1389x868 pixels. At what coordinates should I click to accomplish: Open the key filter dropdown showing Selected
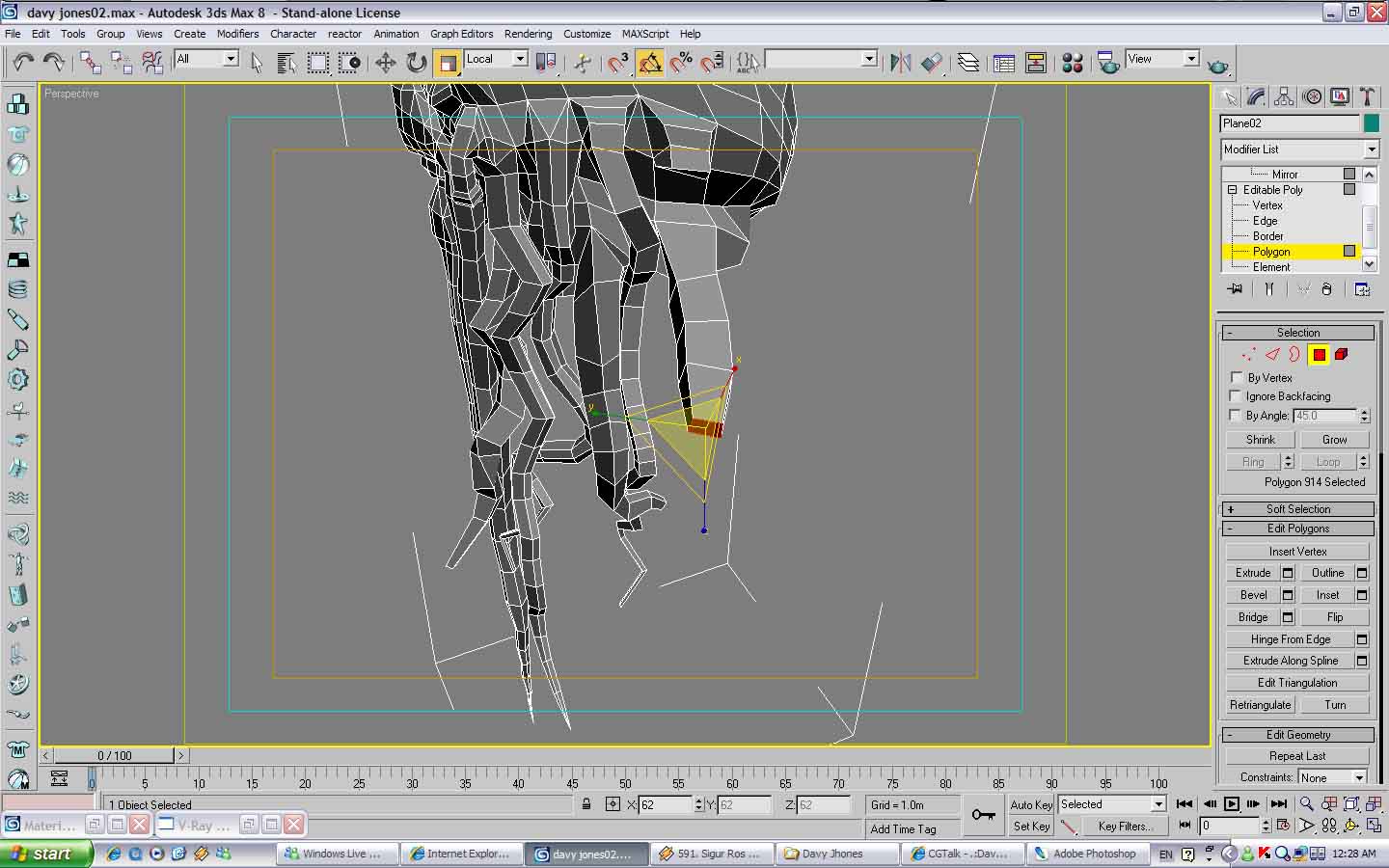[1112, 804]
